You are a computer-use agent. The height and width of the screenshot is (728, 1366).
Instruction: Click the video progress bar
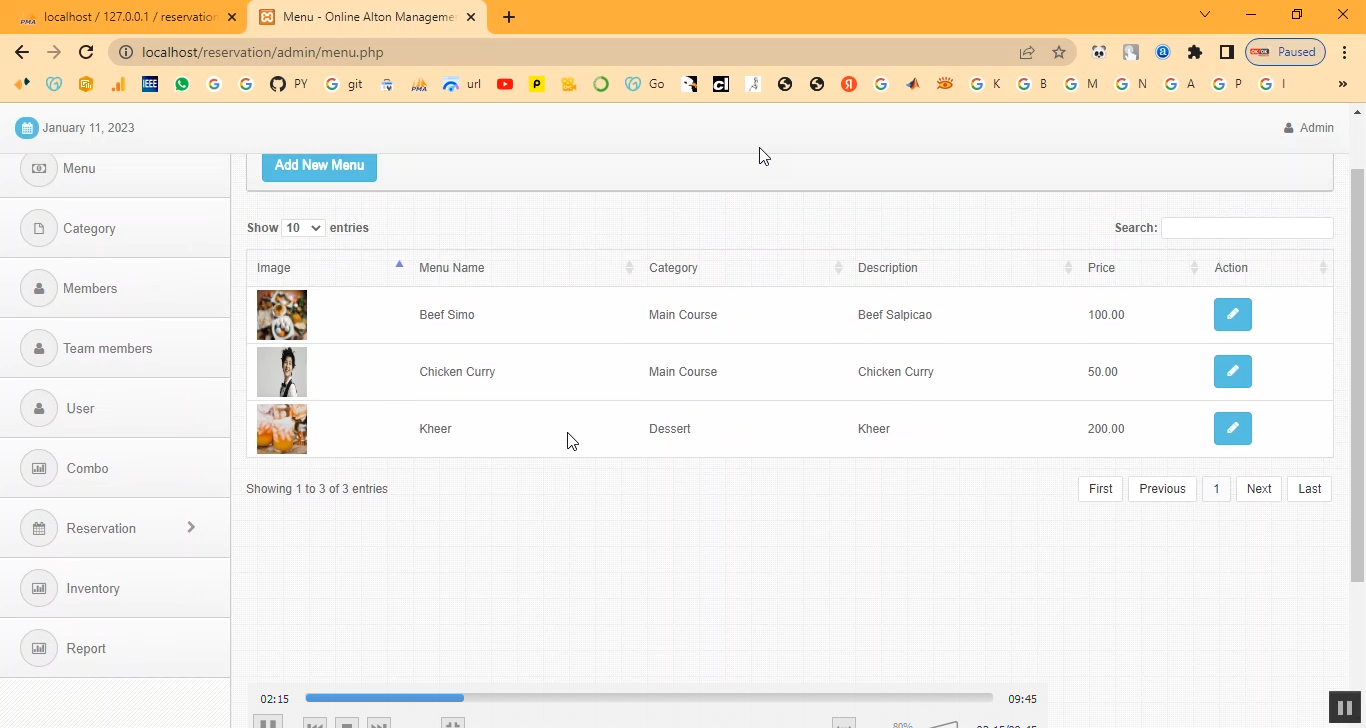[648, 698]
